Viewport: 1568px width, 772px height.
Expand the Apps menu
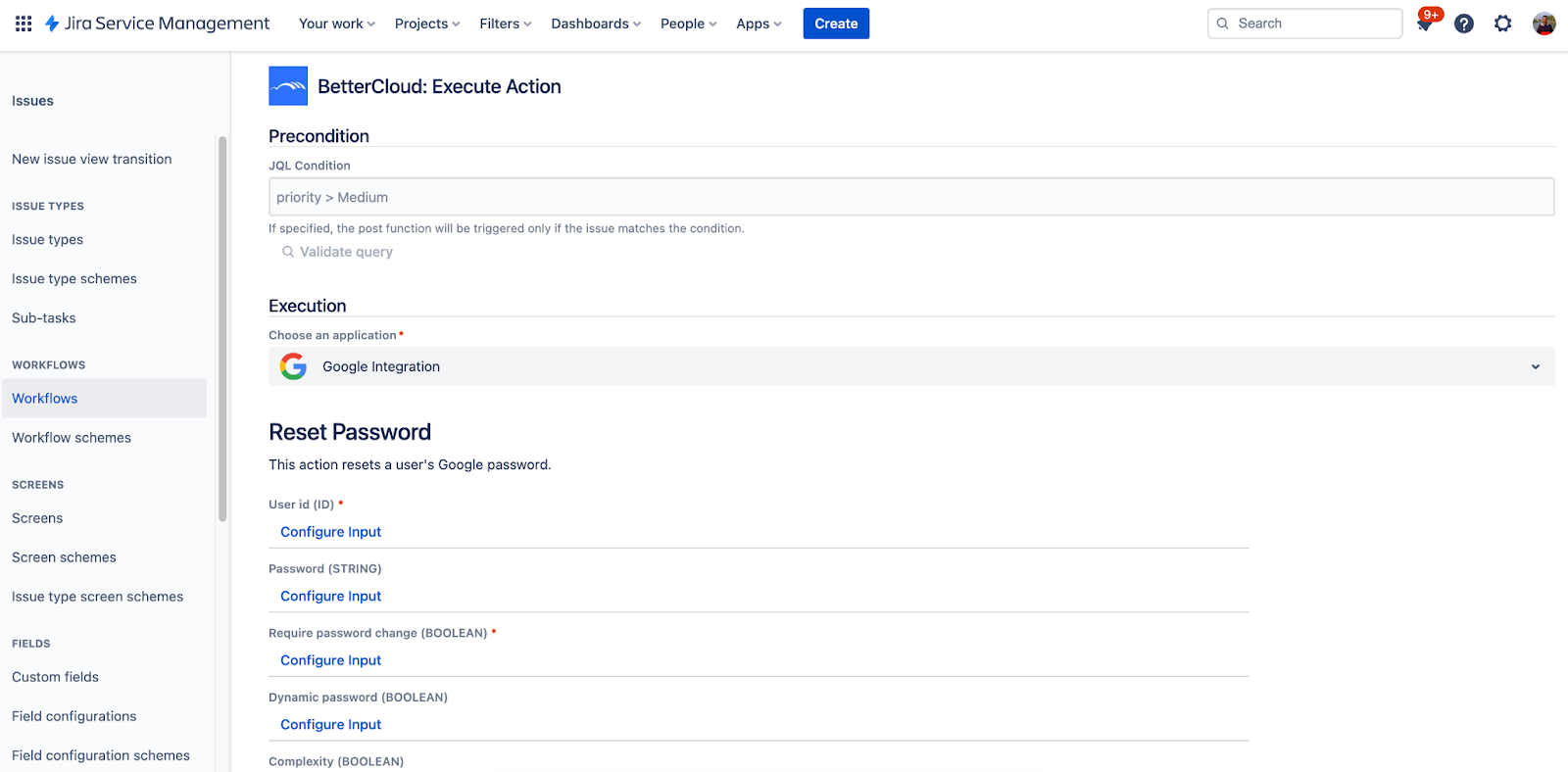click(x=759, y=24)
